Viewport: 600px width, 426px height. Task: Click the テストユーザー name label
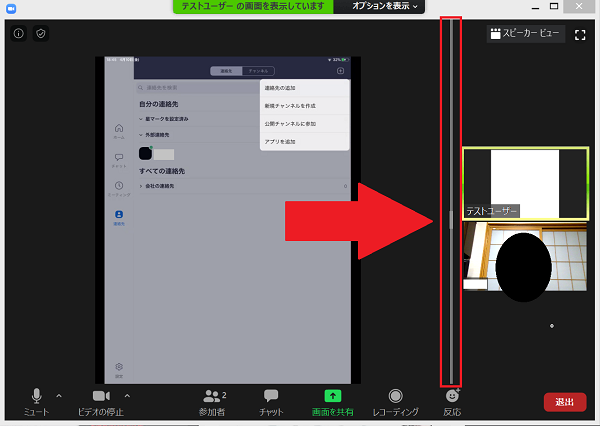(492, 211)
